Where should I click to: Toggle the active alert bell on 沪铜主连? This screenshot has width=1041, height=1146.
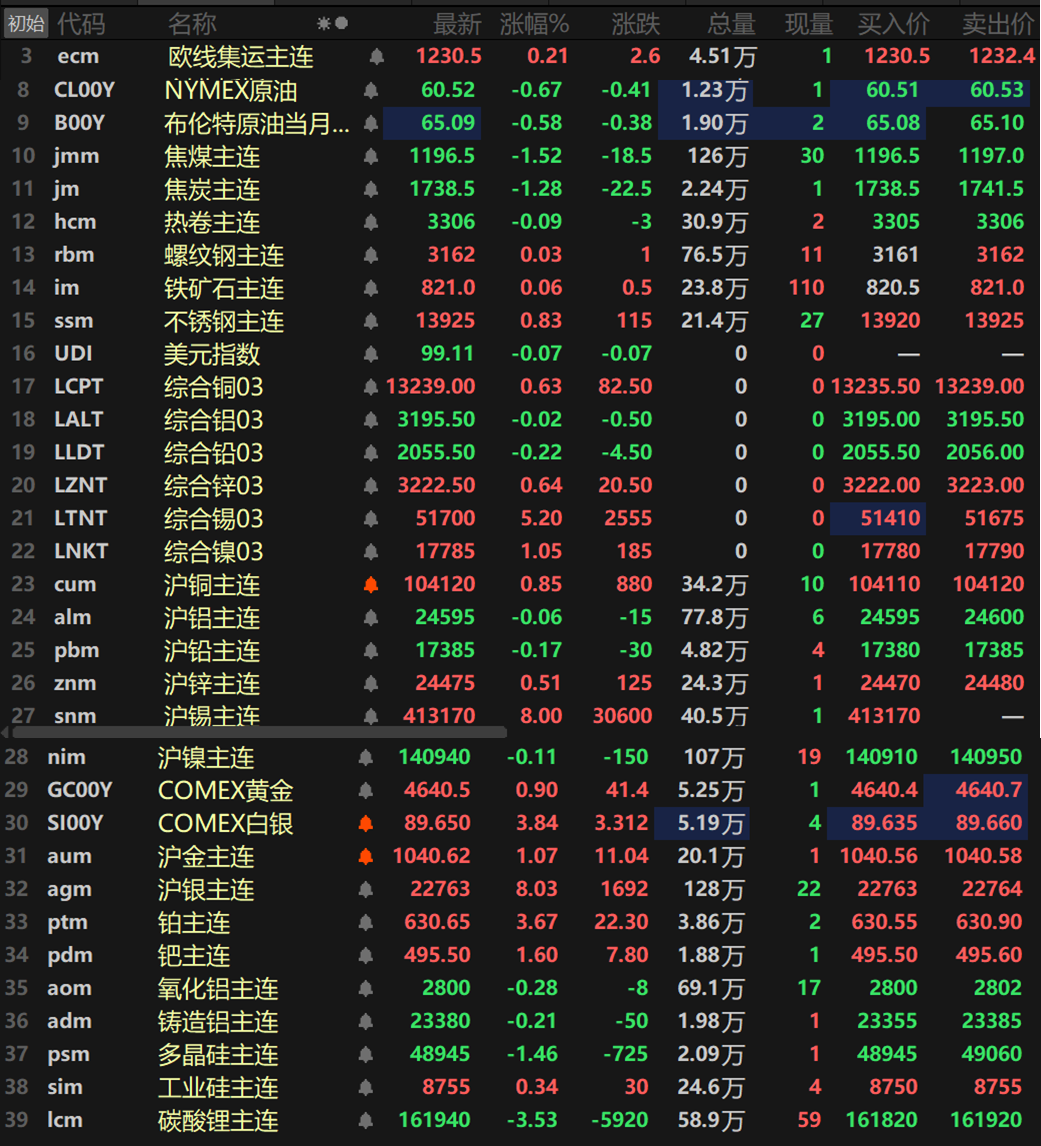point(371,585)
